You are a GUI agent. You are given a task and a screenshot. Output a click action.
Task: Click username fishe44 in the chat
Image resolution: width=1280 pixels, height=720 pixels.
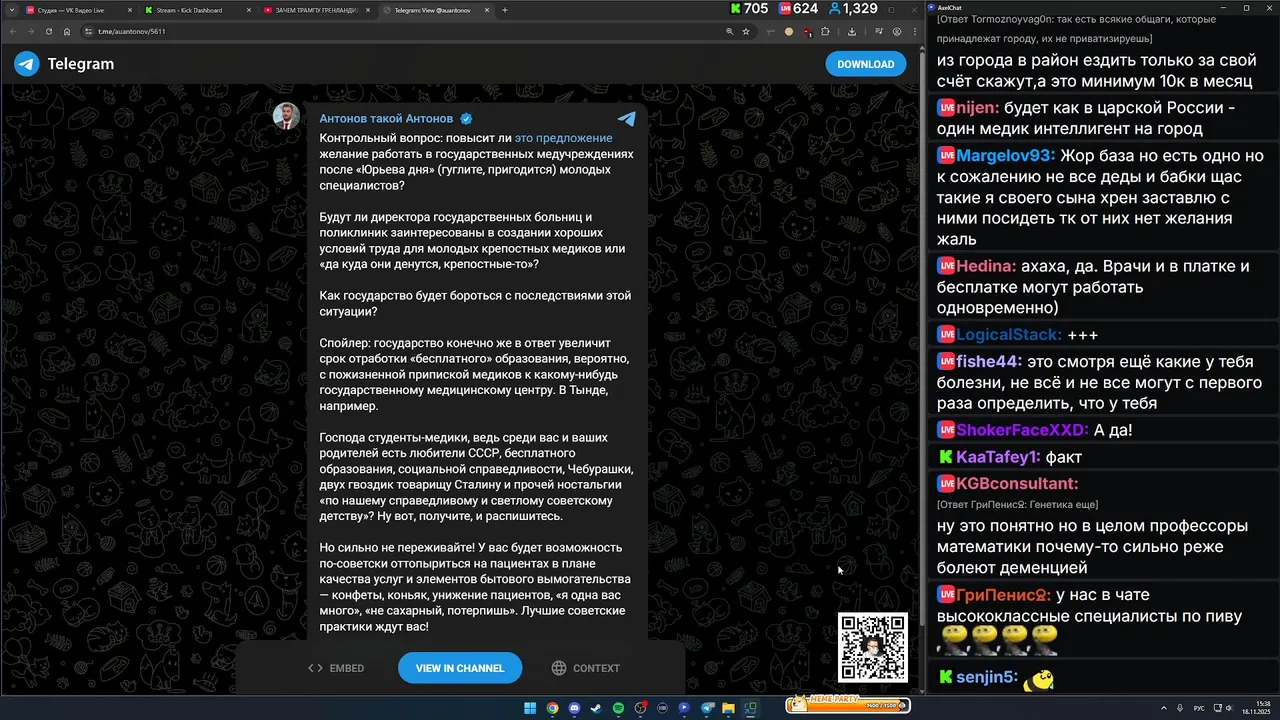click(989, 362)
